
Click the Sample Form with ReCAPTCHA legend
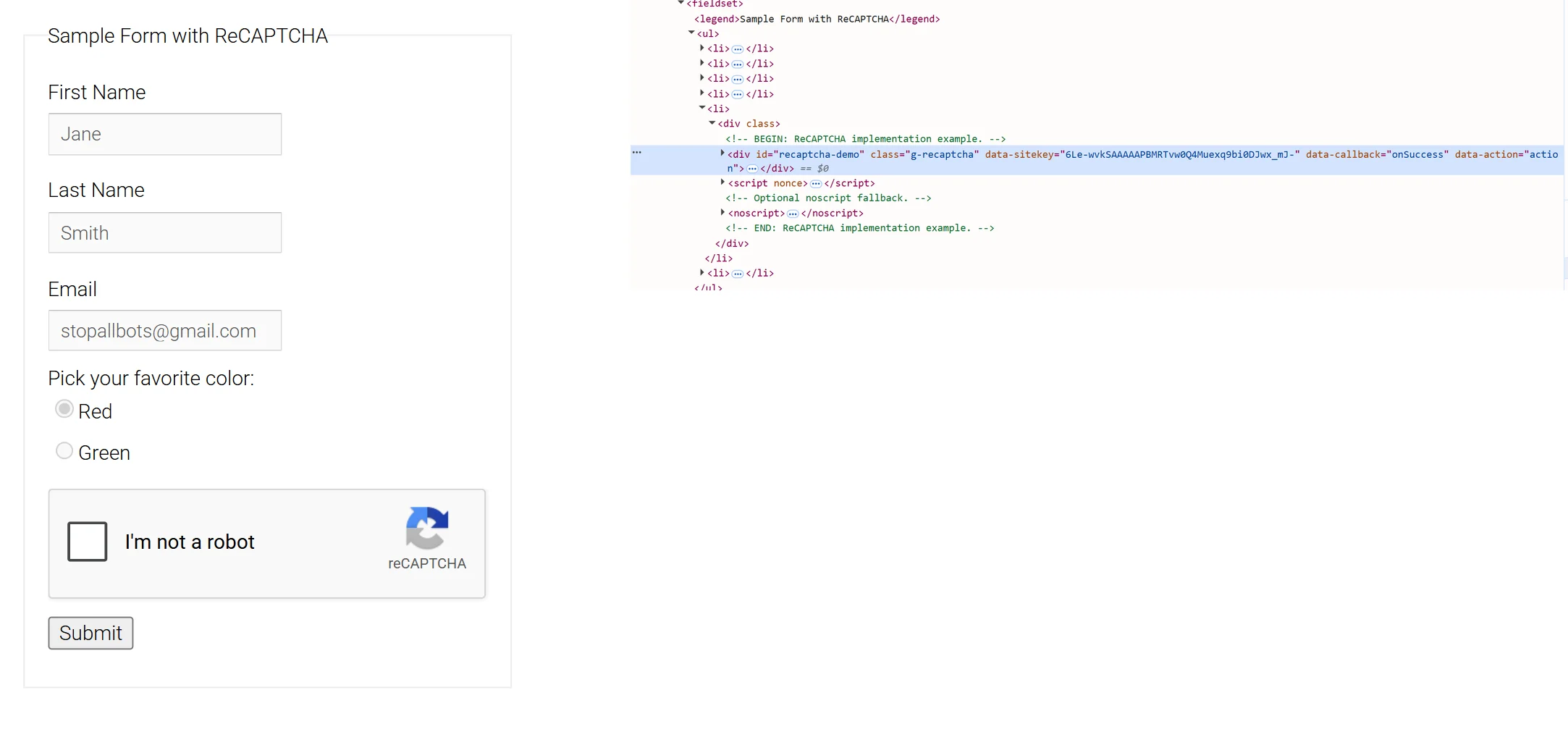click(x=187, y=35)
